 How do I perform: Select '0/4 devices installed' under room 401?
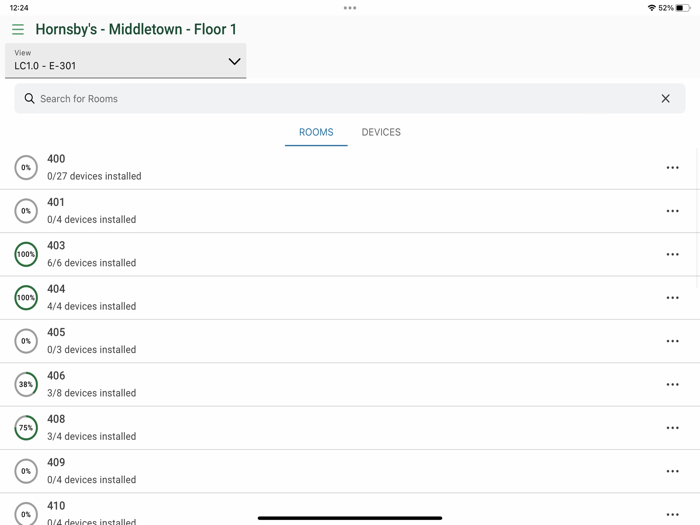pos(92,220)
